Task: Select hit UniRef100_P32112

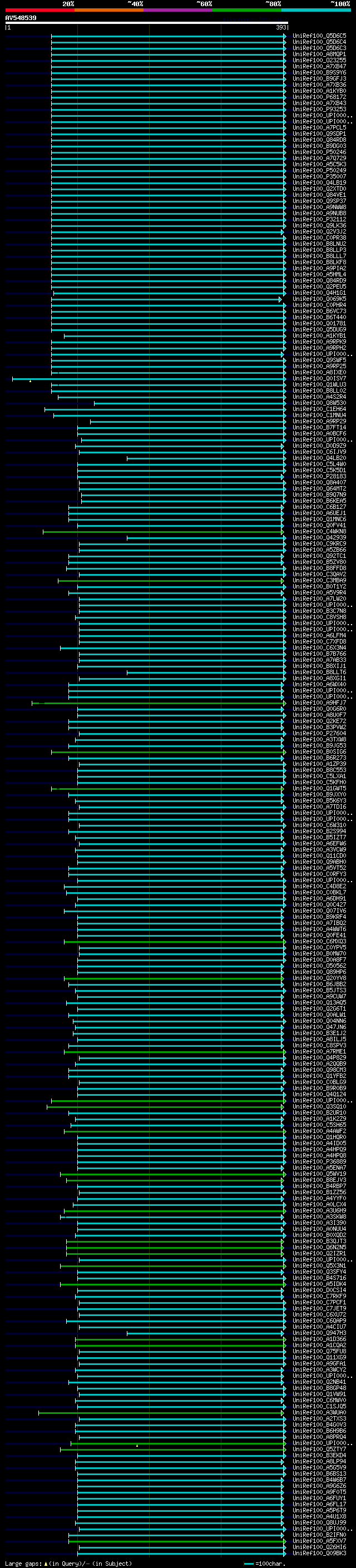Action: coord(319,219)
